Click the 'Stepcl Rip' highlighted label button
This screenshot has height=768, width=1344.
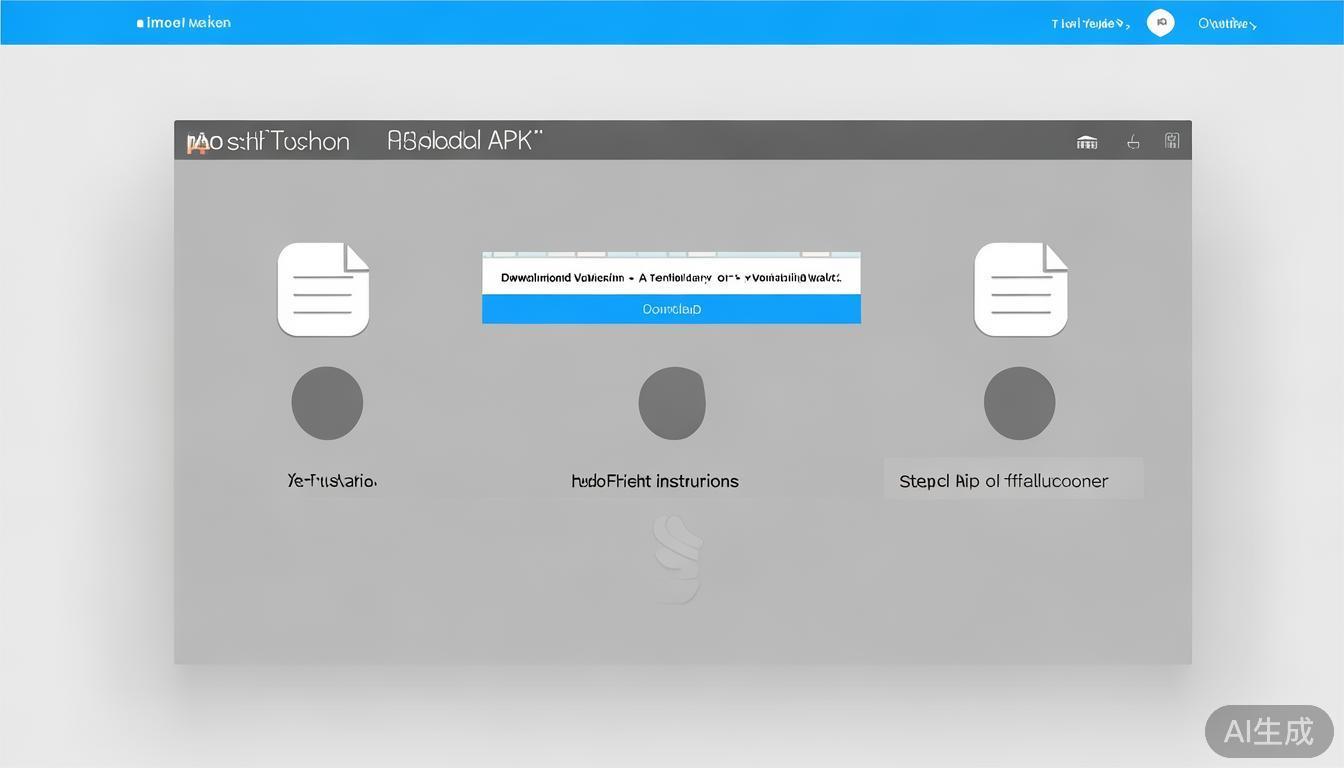(1012, 480)
